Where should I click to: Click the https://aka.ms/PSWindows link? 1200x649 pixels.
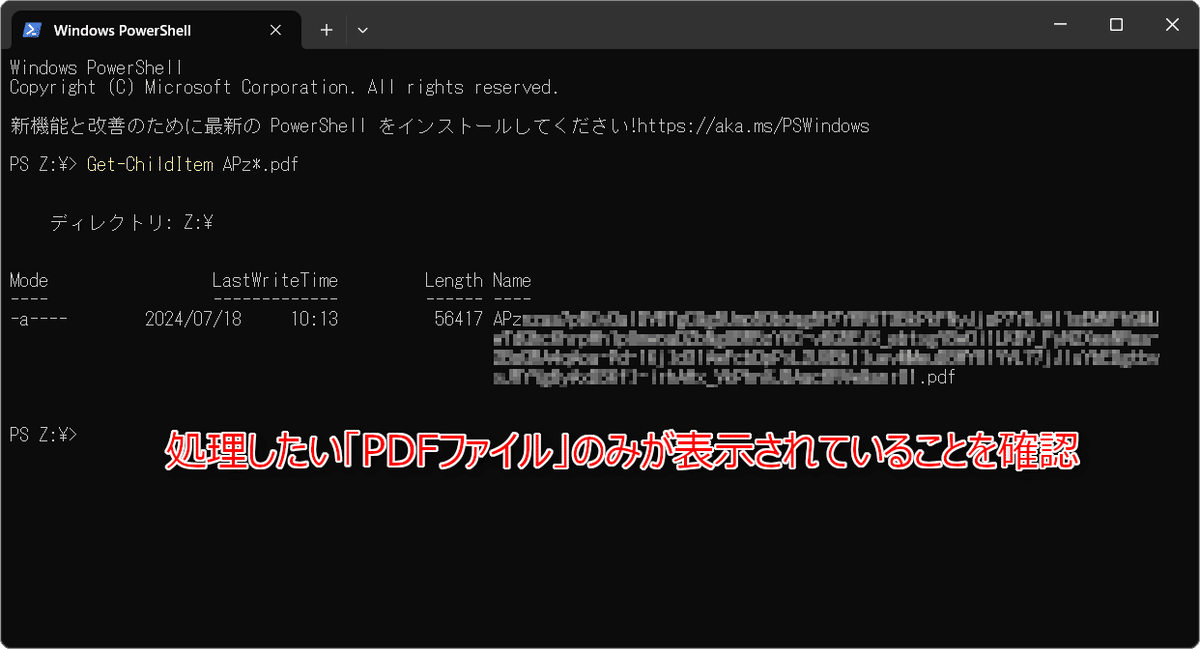click(x=753, y=126)
